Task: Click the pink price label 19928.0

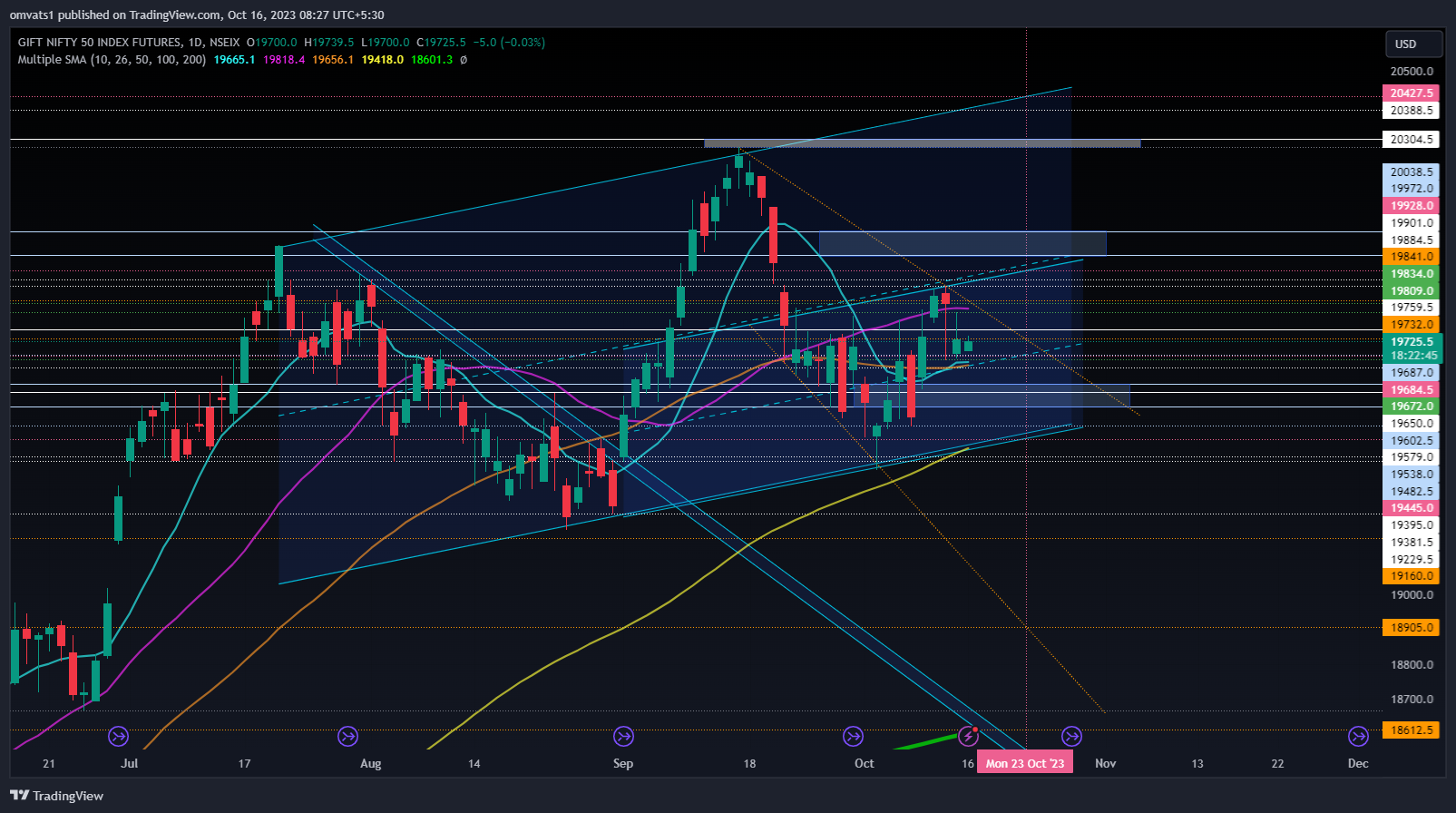Action: coord(1412,206)
